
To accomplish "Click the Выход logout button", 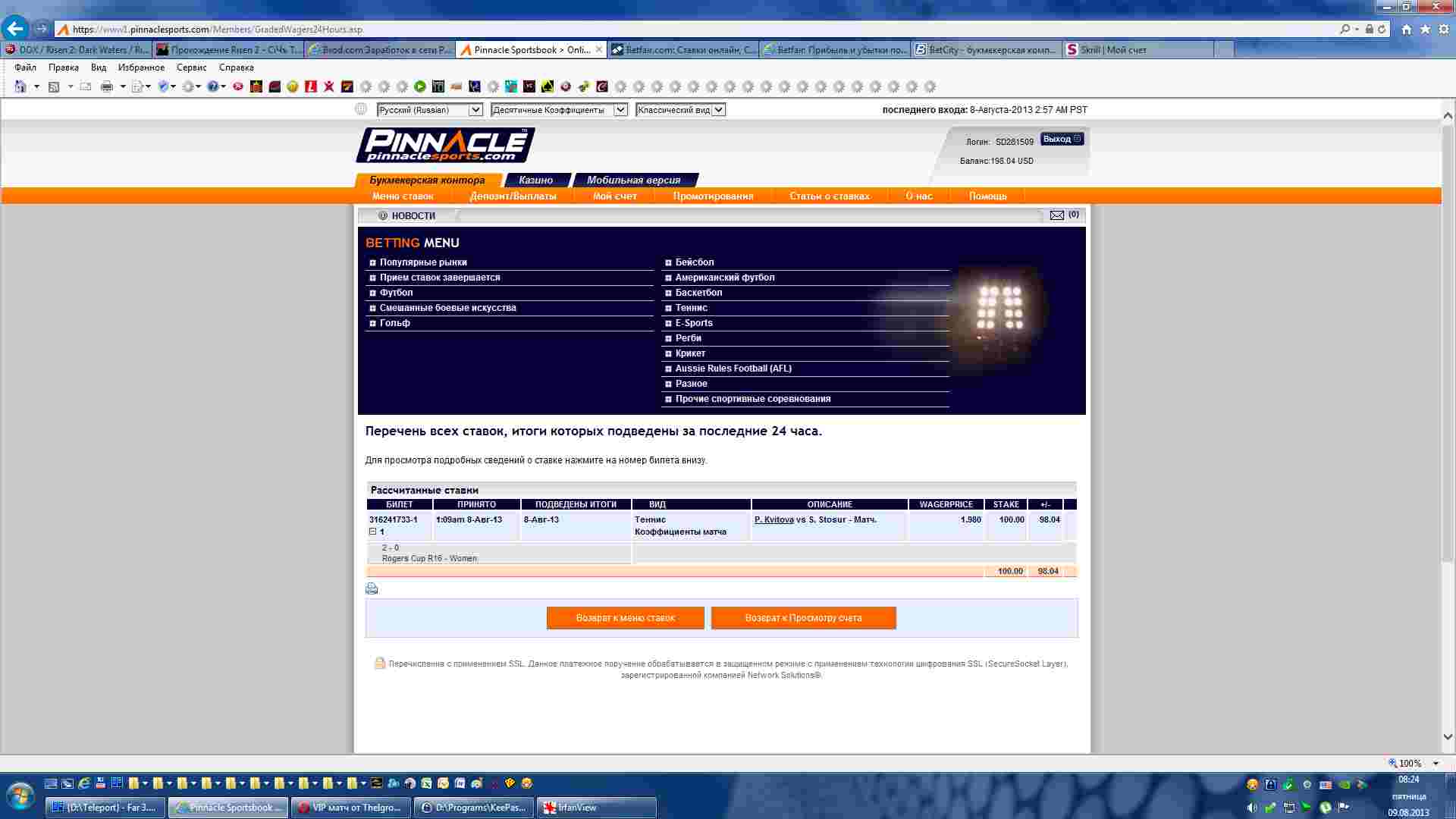I will [x=1062, y=139].
